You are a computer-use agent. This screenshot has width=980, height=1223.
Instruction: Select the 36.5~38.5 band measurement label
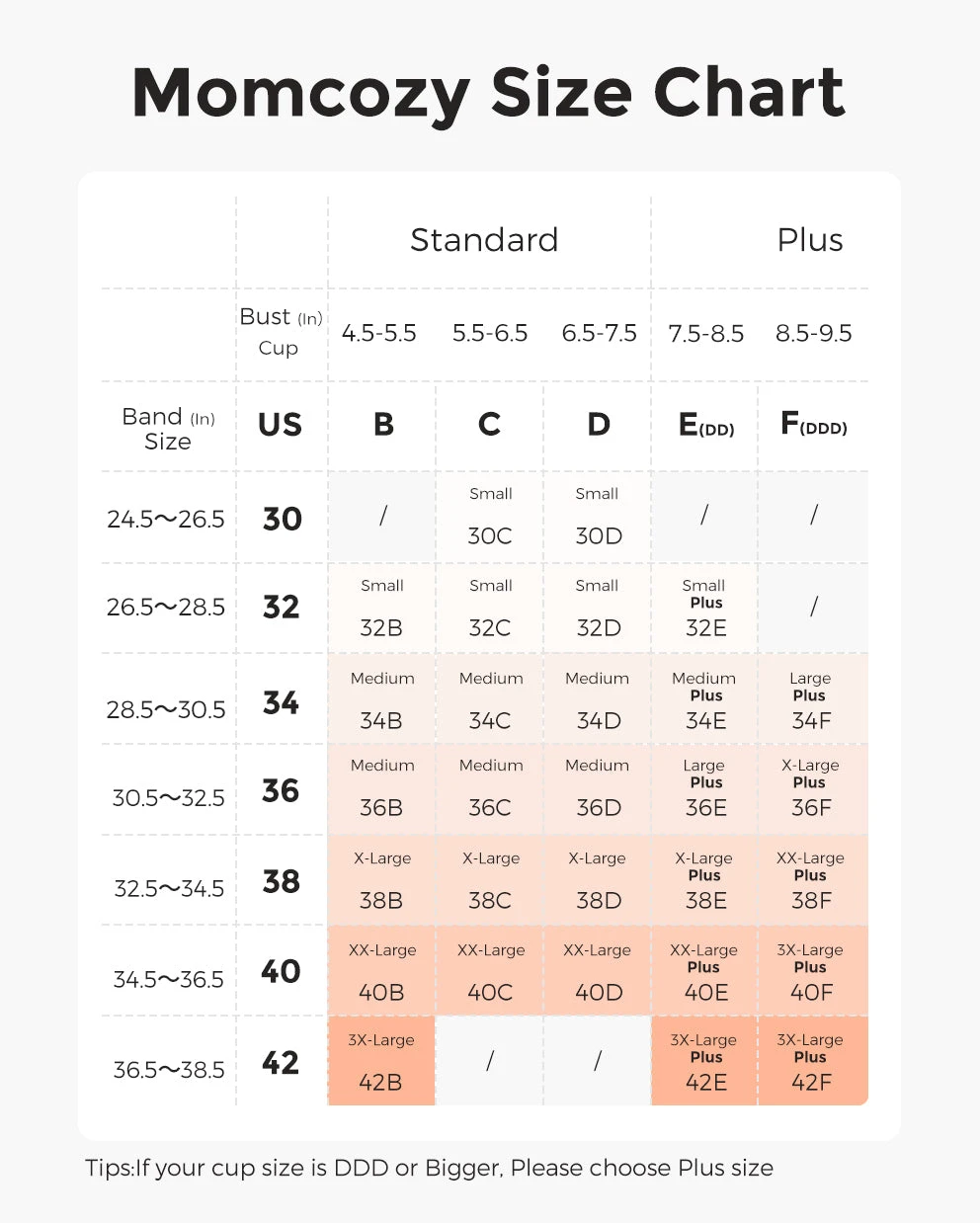(168, 1070)
